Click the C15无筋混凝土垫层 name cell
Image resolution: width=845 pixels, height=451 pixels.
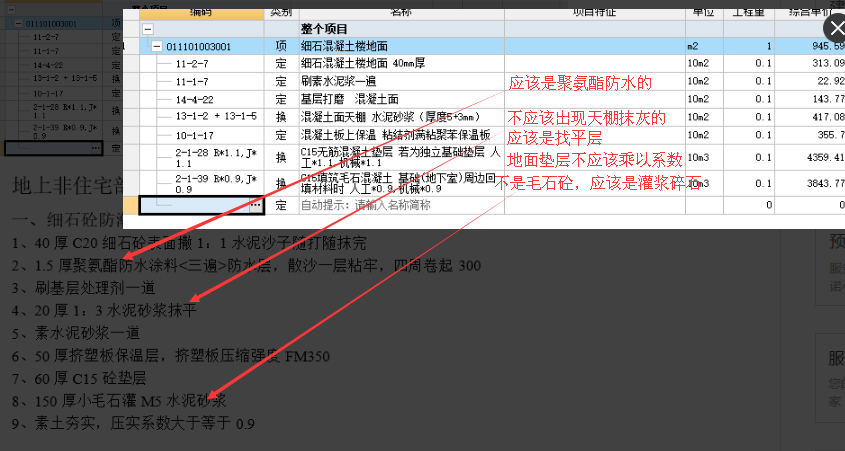point(401,157)
